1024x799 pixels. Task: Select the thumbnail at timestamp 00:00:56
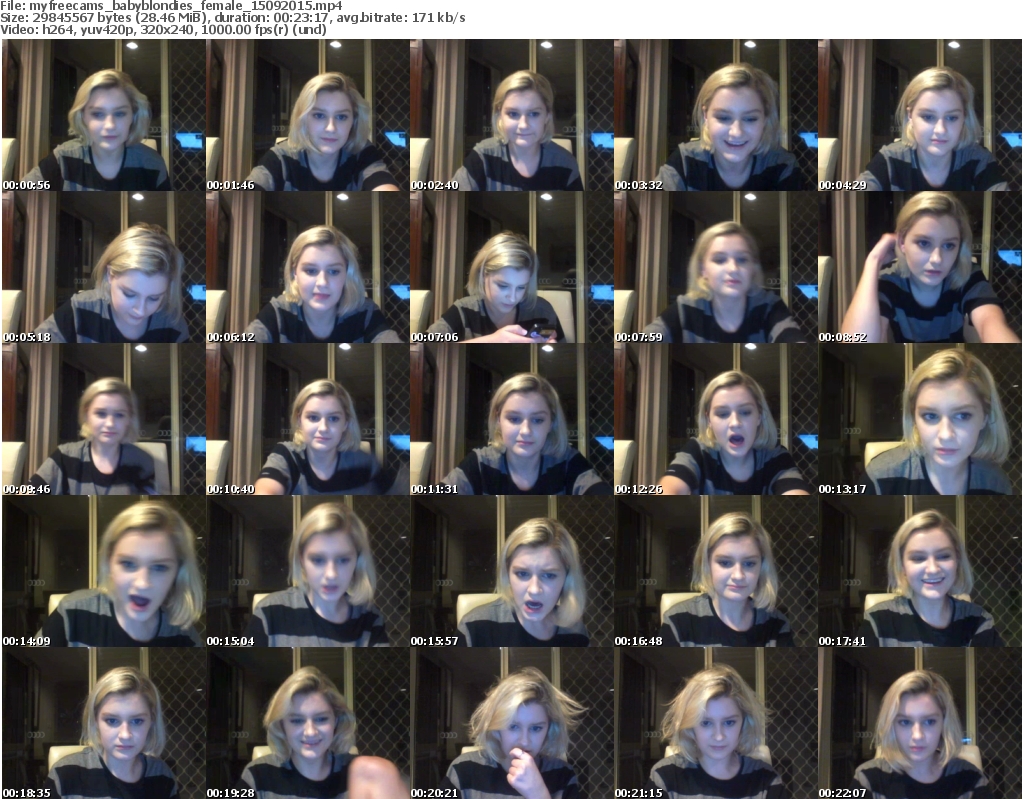[x=104, y=115]
